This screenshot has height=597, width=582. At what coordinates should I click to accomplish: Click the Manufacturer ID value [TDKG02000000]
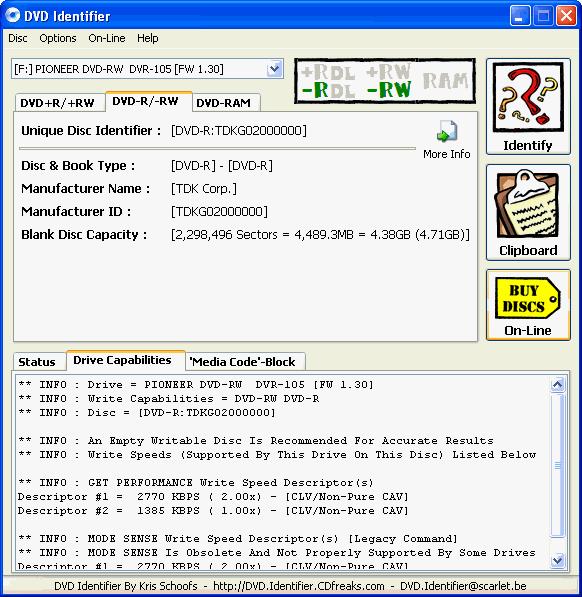pos(219,211)
